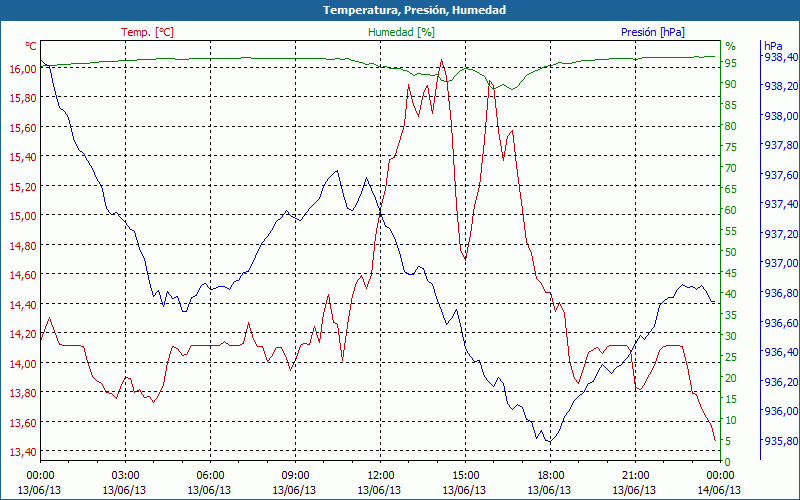Click humidity axis value "90"
800x500 pixels.
[x=731, y=84]
